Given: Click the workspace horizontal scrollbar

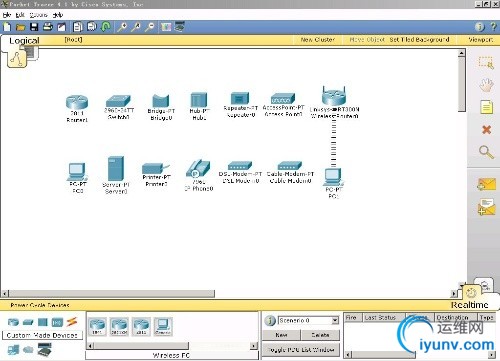Looking at the screenshot, I should tap(112, 294).
